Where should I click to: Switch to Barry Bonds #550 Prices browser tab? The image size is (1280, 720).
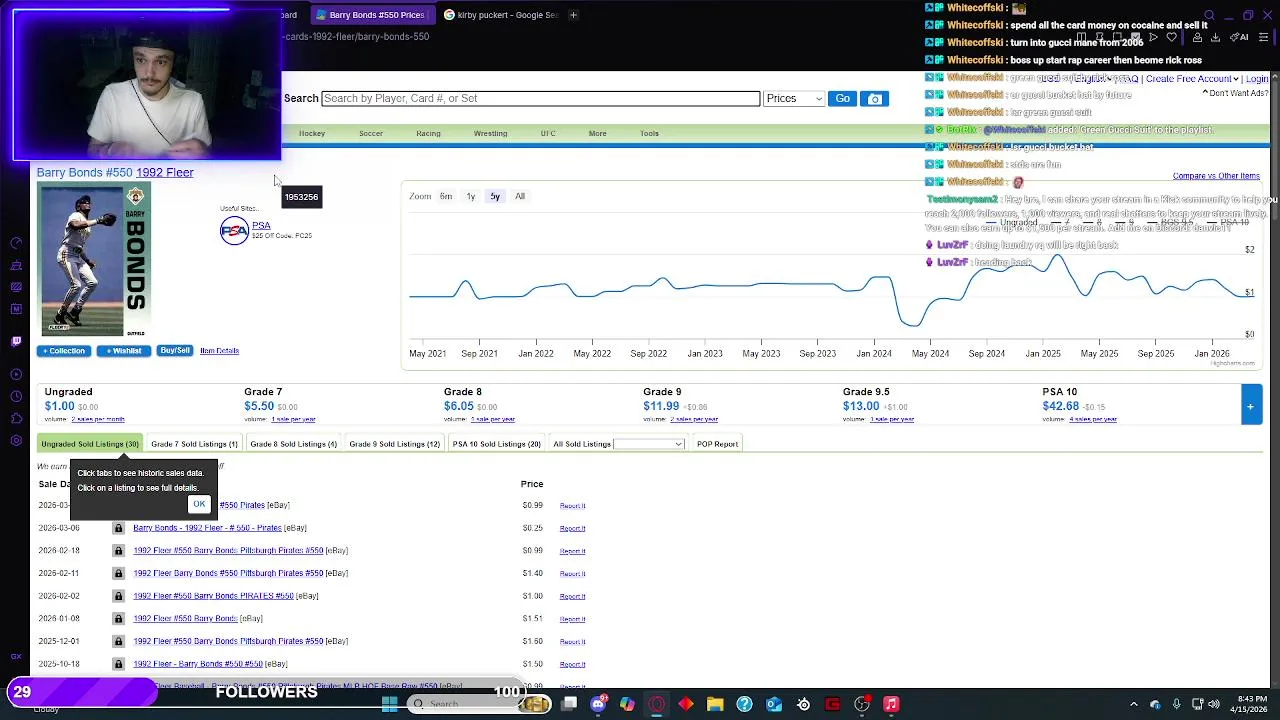[x=370, y=15]
